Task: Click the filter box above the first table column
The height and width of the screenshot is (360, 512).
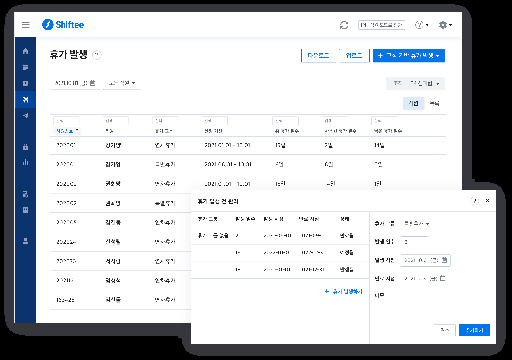Action: 66,121
